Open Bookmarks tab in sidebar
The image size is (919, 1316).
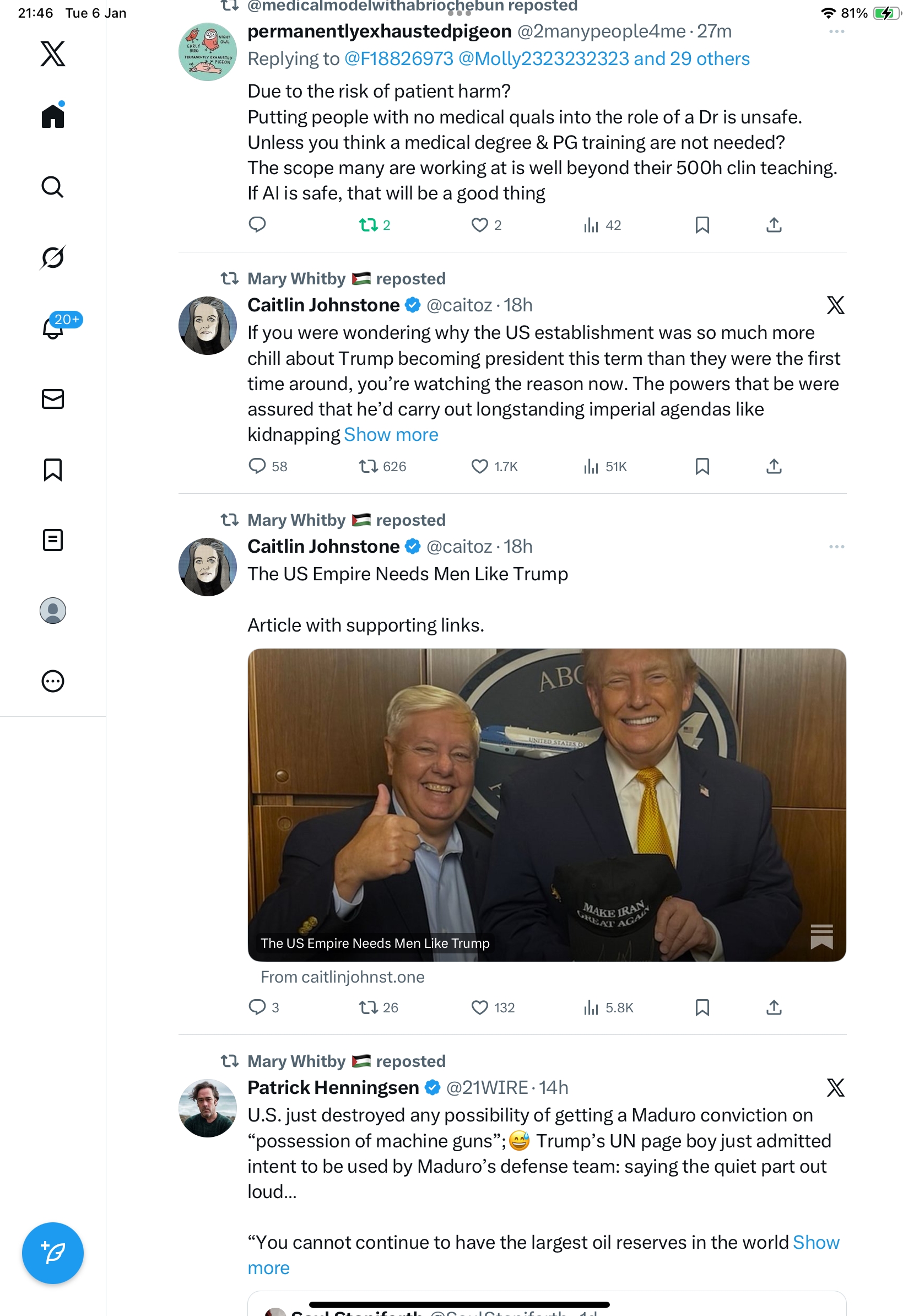pyautogui.click(x=53, y=470)
